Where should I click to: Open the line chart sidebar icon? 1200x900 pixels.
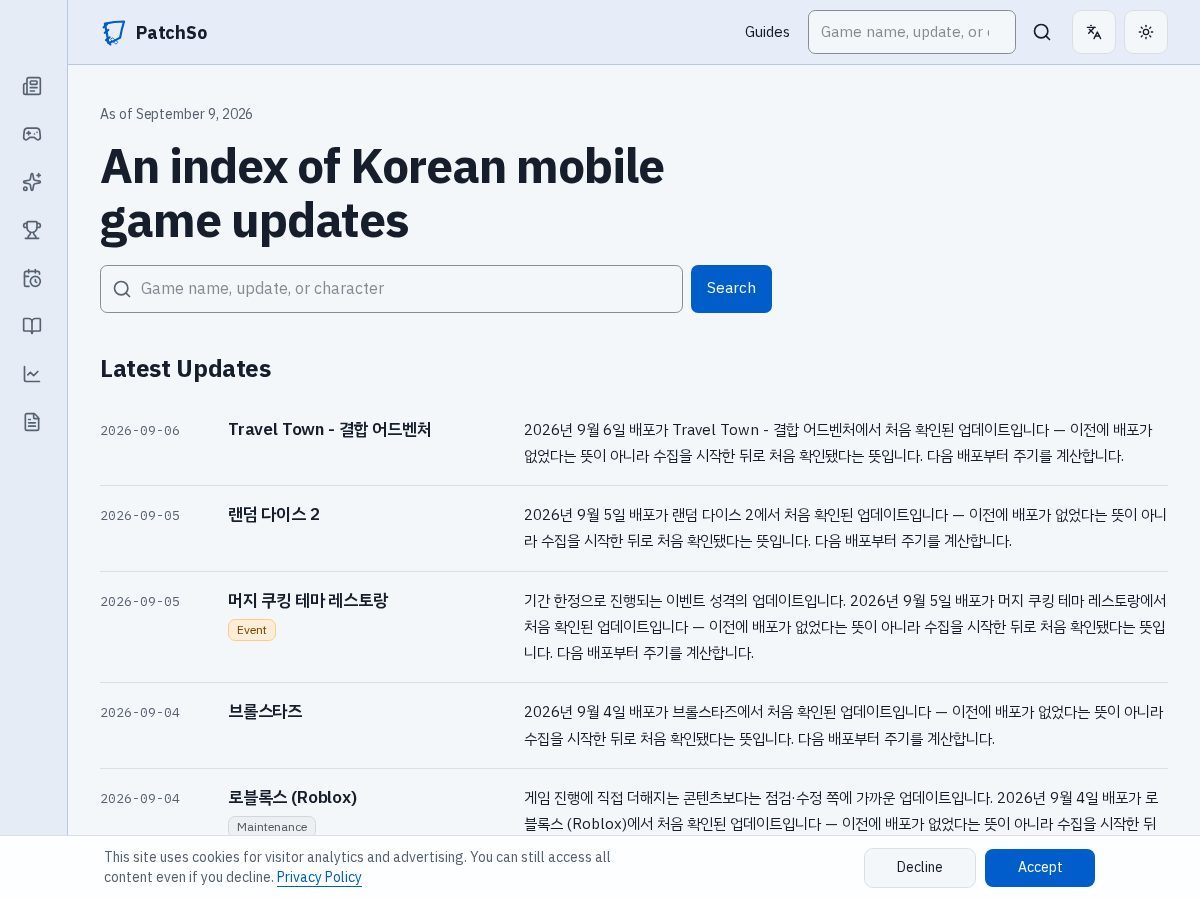[x=32, y=374]
